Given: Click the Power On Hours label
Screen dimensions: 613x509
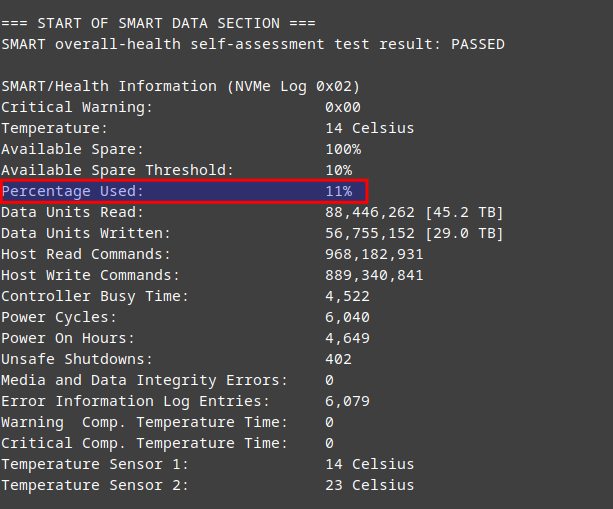Looking at the screenshot, I should pyautogui.click(x=68, y=338).
